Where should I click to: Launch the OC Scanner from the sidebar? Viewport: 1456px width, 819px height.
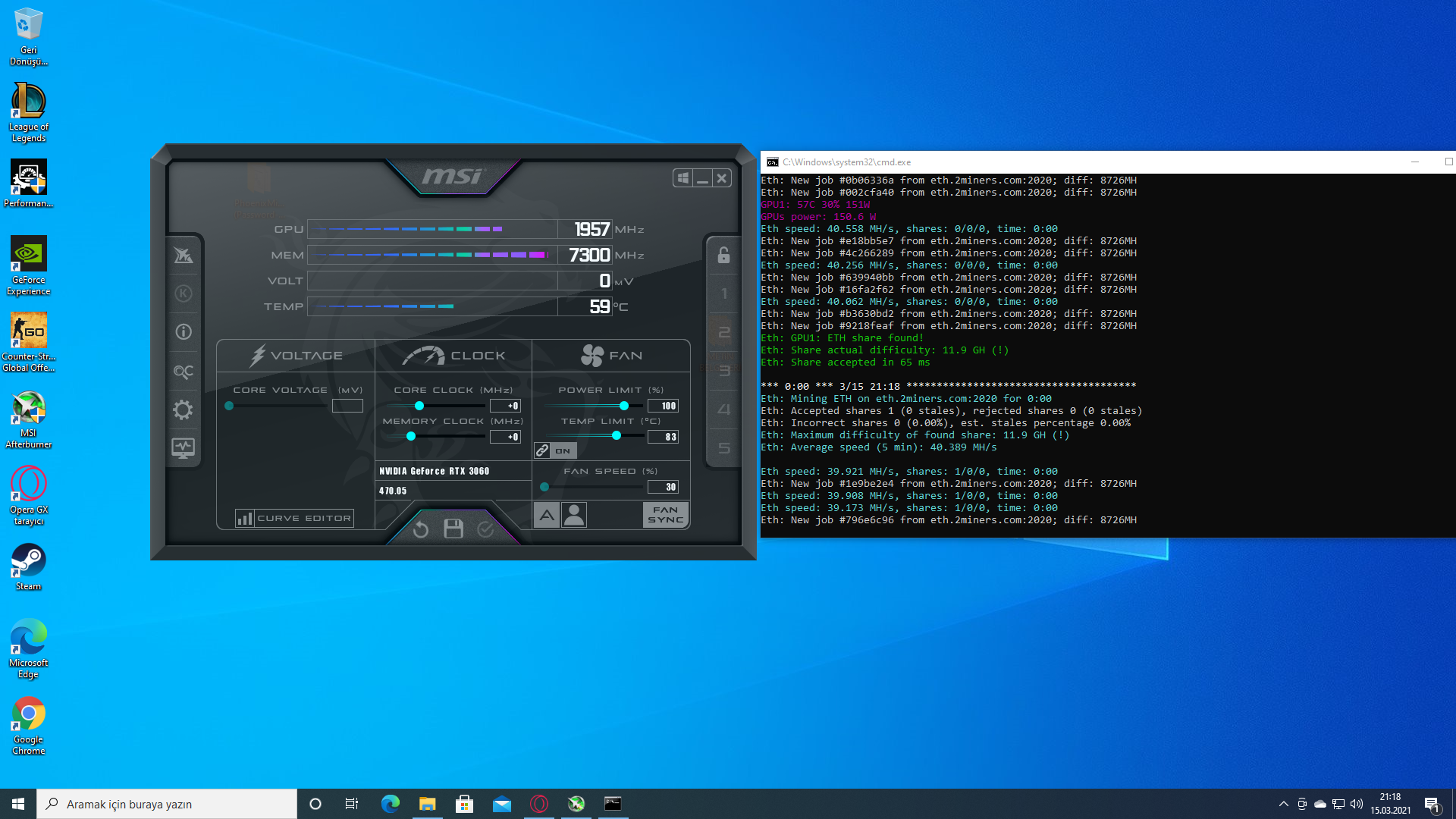[184, 372]
